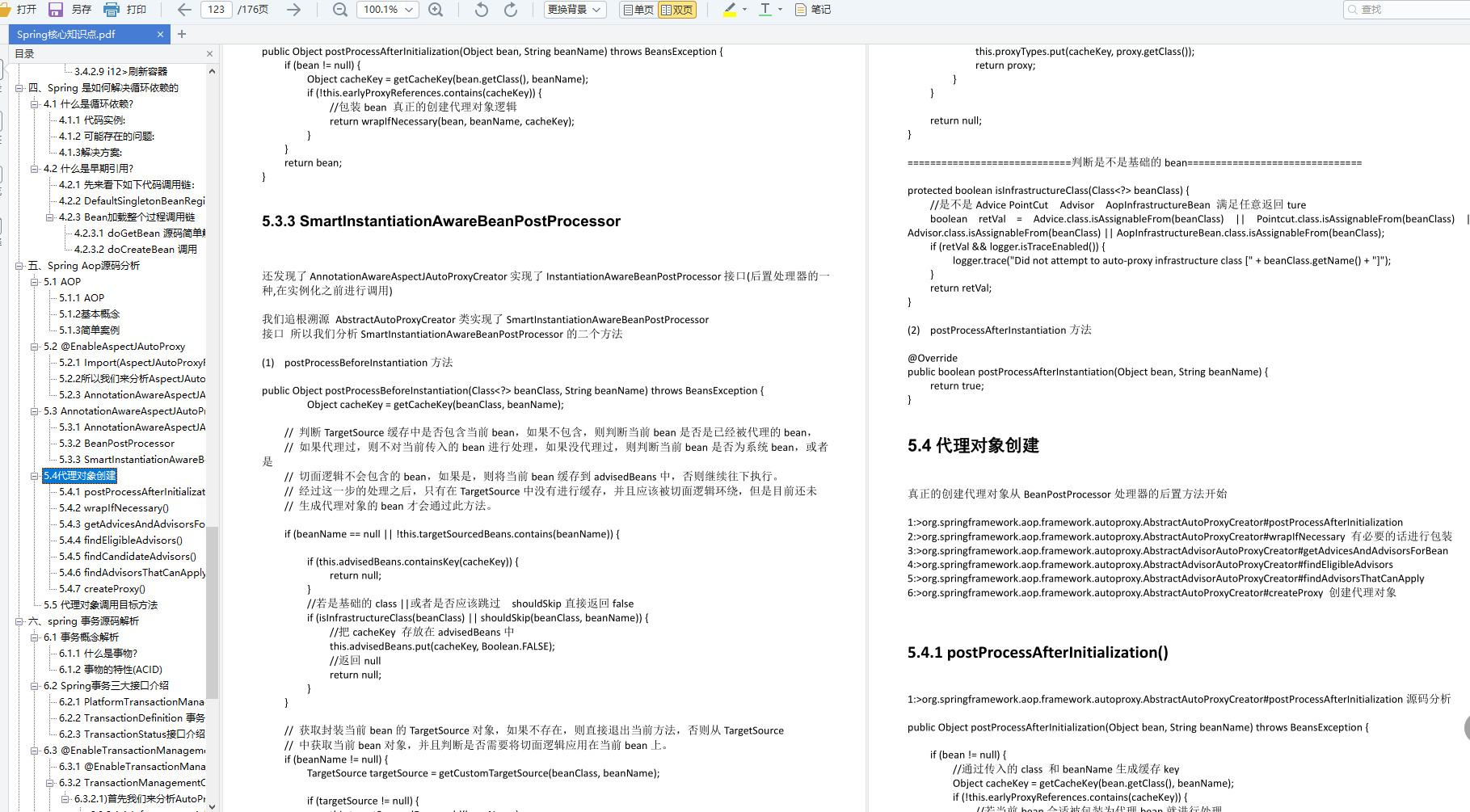Collapse the 4.1 什么是循环依赖? node
The width and height of the screenshot is (1470, 812).
pyautogui.click(x=35, y=104)
